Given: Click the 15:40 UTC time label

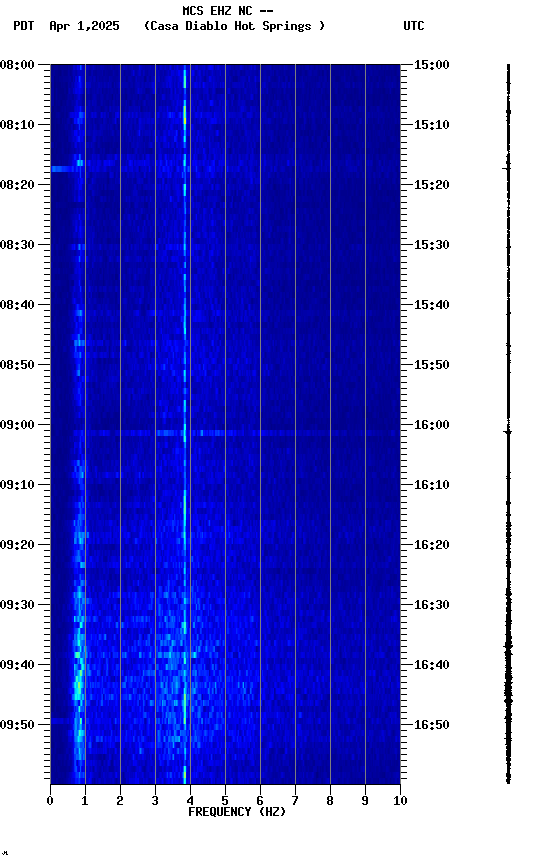Looking at the screenshot, I should (432, 305).
